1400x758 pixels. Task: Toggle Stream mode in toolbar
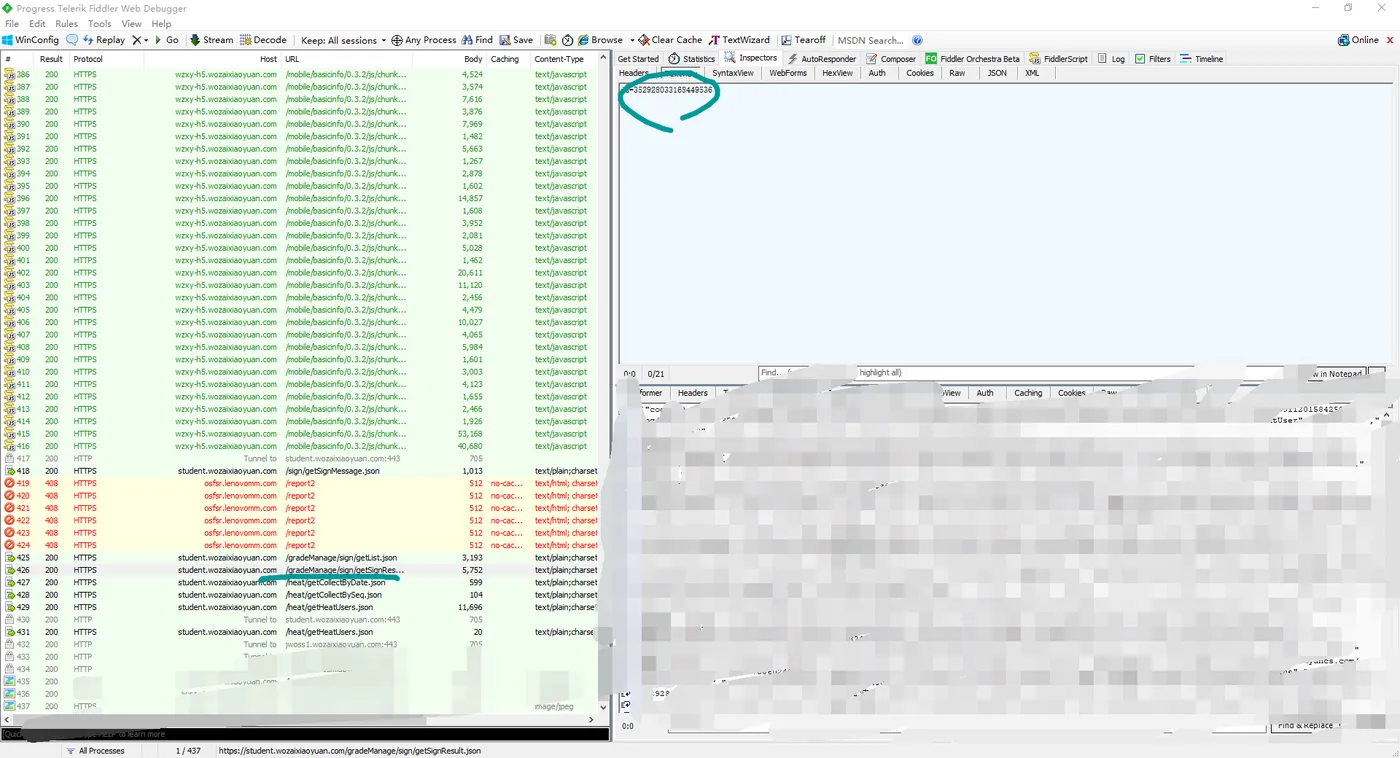point(211,40)
